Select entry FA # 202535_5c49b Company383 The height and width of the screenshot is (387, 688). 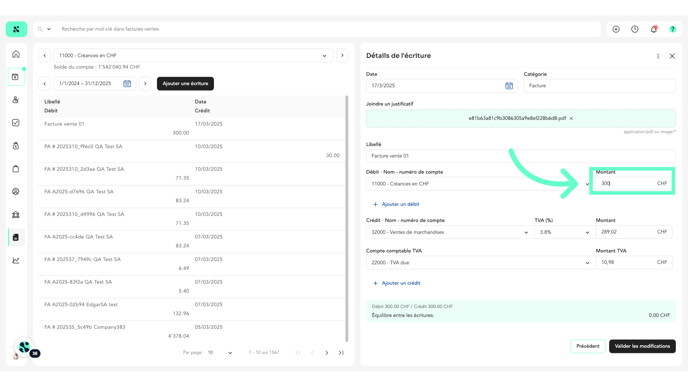[x=192, y=332]
